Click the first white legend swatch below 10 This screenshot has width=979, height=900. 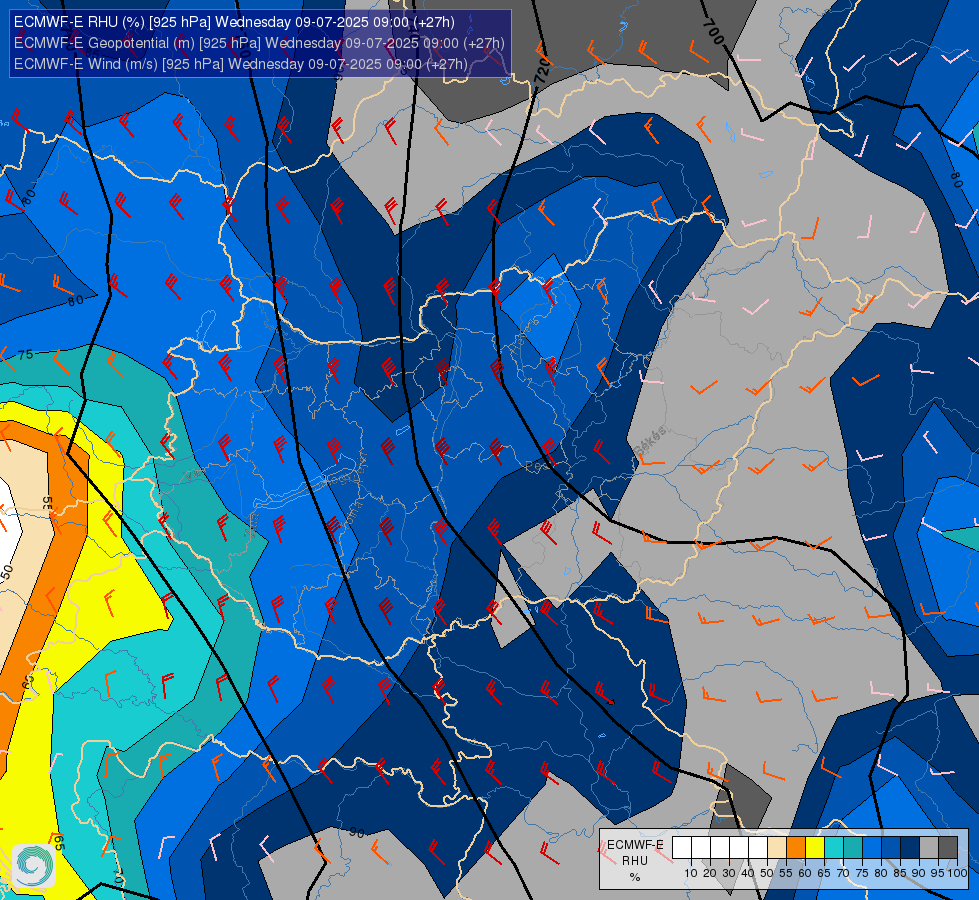(682, 848)
